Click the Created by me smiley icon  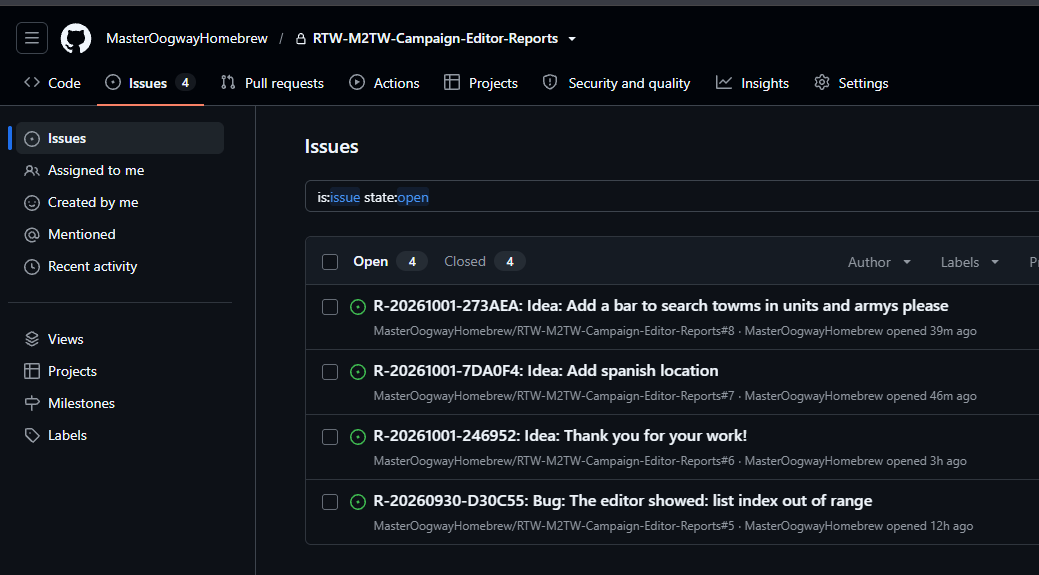coord(32,203)
